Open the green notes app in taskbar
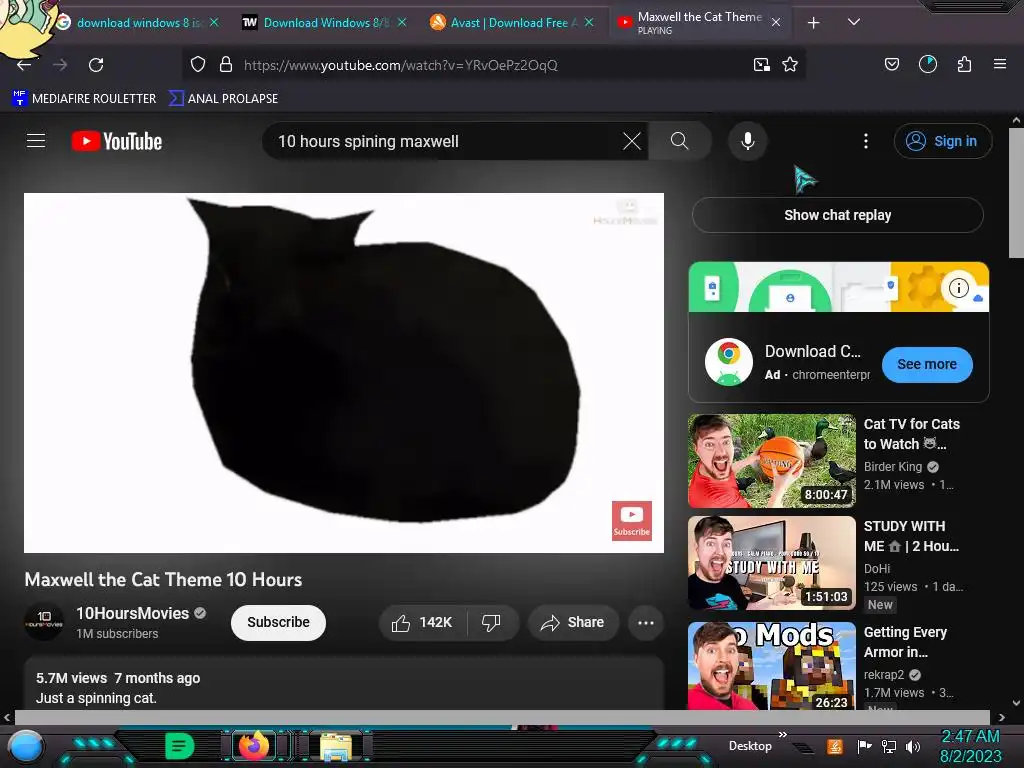This screenshot has width=1024, height=768. pos(179,746)
